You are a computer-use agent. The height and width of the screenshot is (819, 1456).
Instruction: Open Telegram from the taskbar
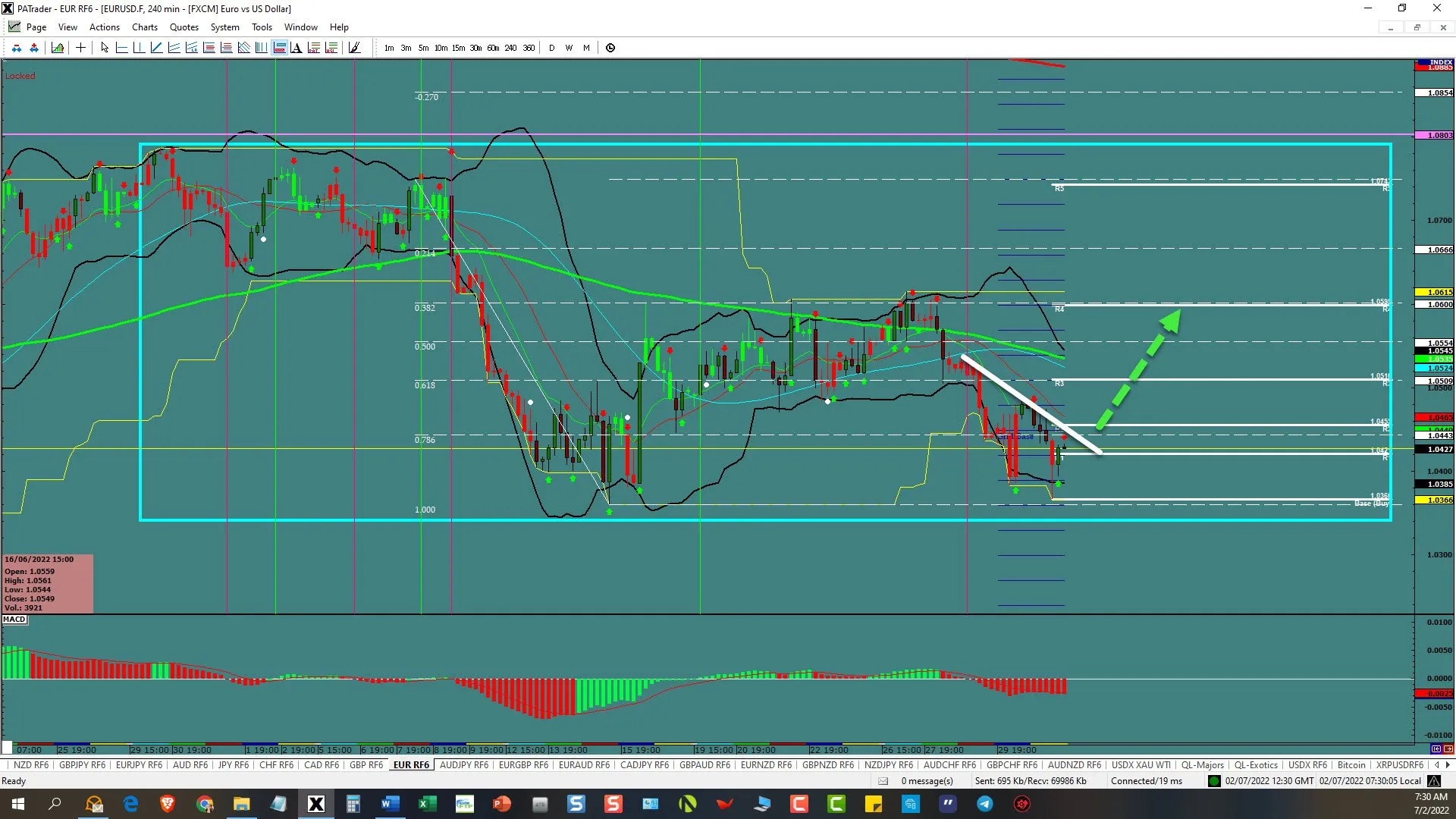[984, 804]
